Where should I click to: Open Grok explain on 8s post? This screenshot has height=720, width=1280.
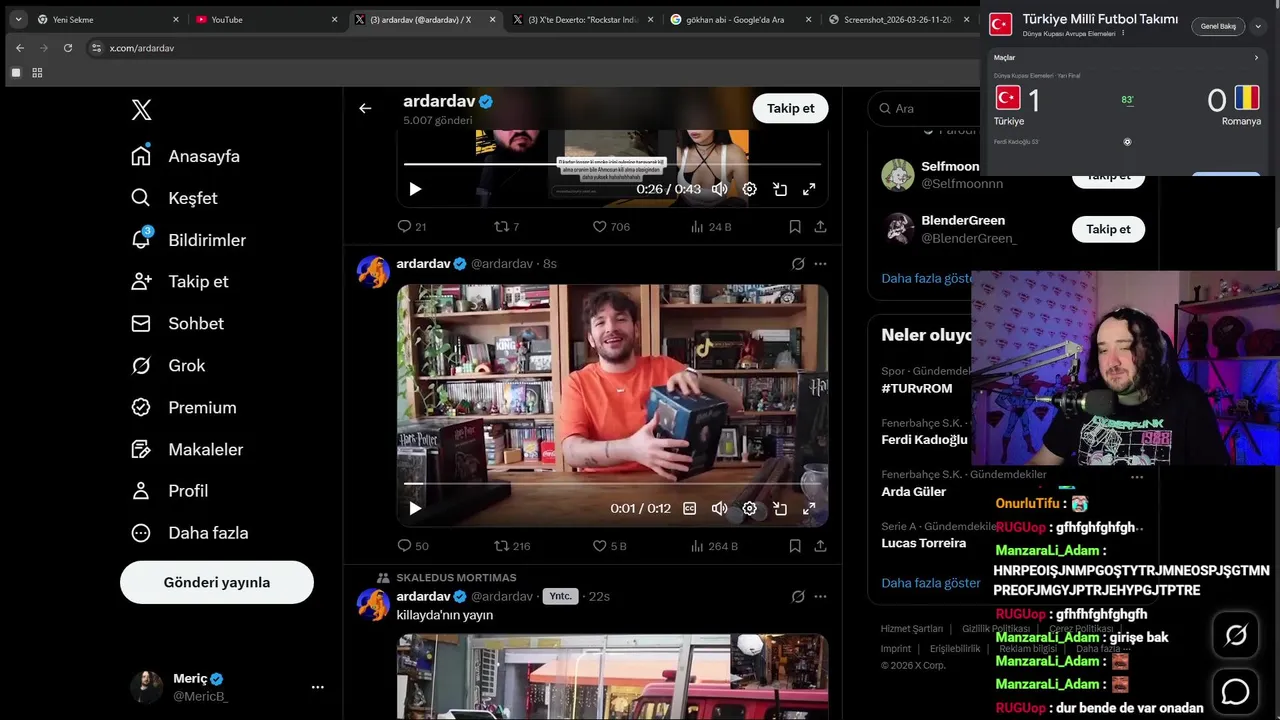[798, 264]
